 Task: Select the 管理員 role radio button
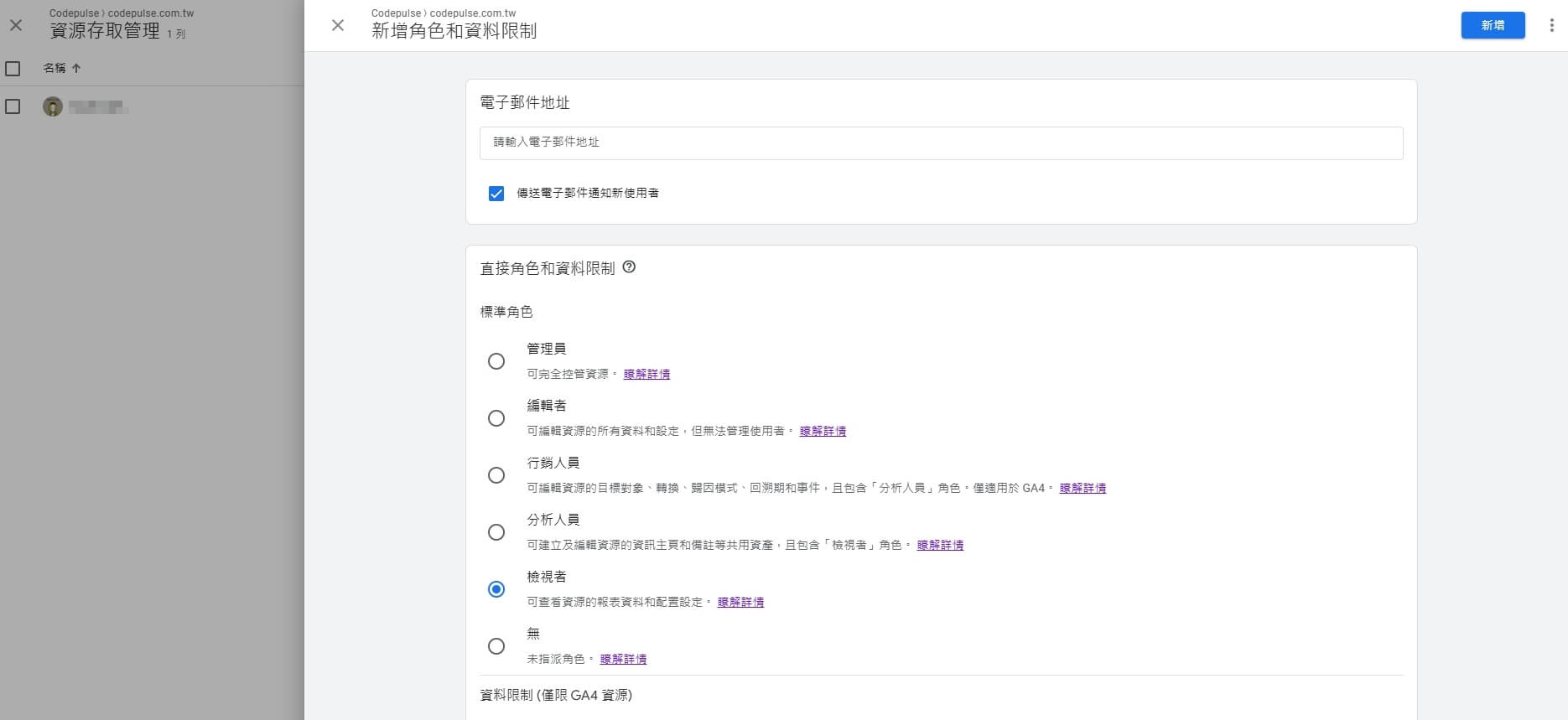point(496,361)
